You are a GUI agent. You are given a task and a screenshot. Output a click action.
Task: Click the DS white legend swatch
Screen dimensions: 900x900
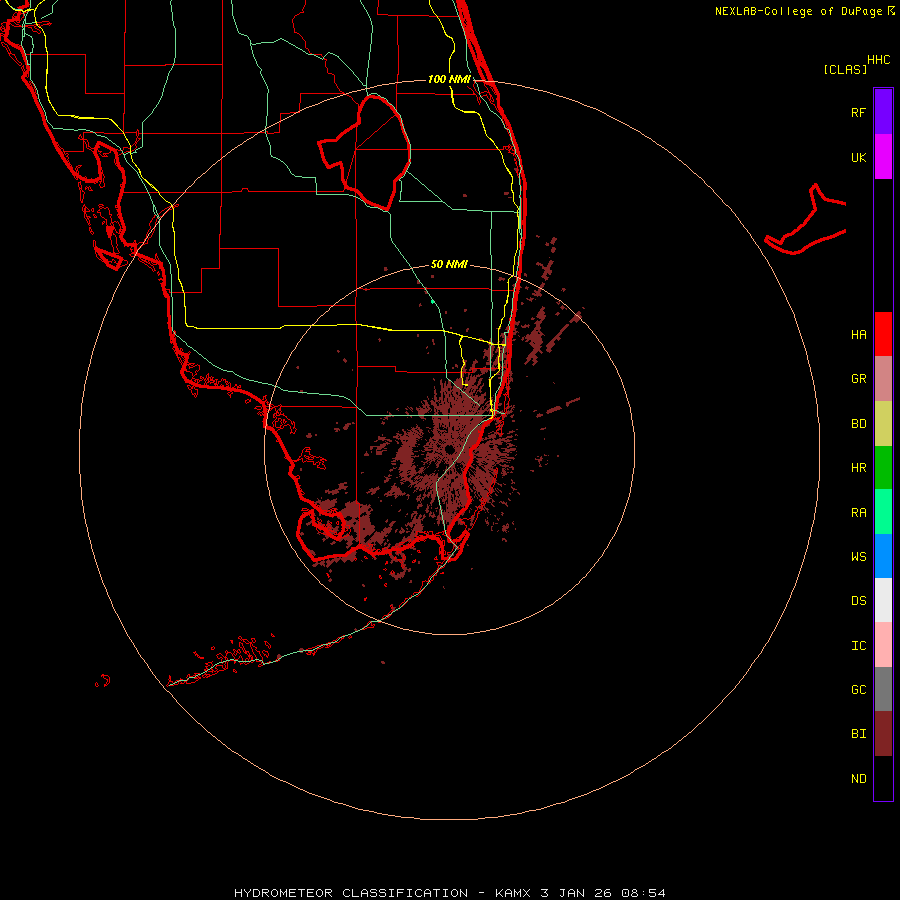pos(883,600)
